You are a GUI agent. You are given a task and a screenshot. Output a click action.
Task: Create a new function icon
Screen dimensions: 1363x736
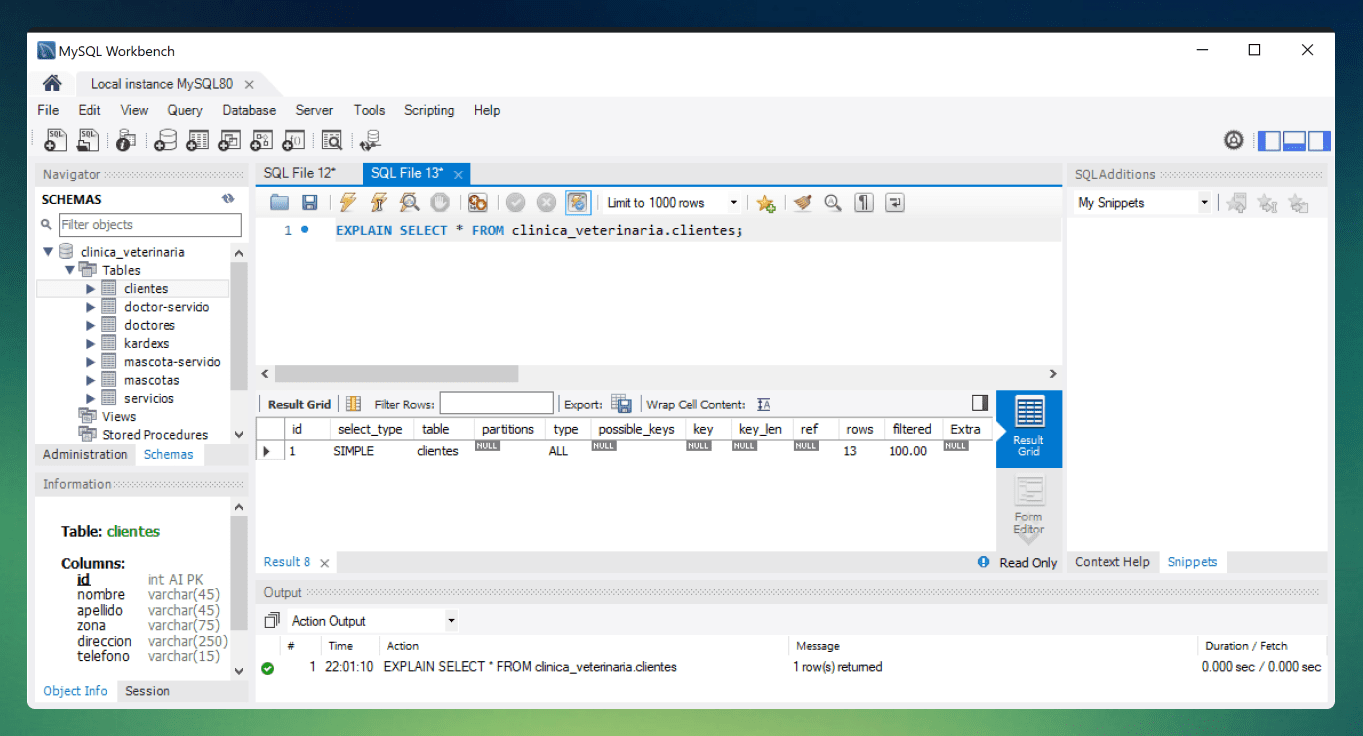[294, 141]
